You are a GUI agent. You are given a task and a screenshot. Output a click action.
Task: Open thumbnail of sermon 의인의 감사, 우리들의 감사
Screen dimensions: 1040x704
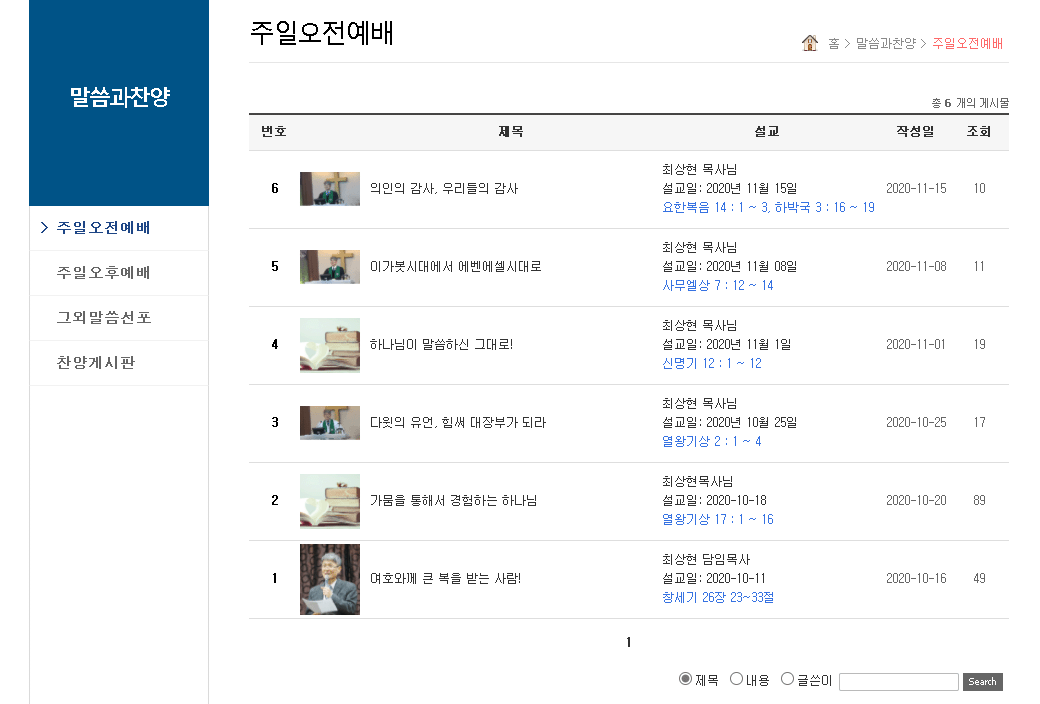coord(330,189)
